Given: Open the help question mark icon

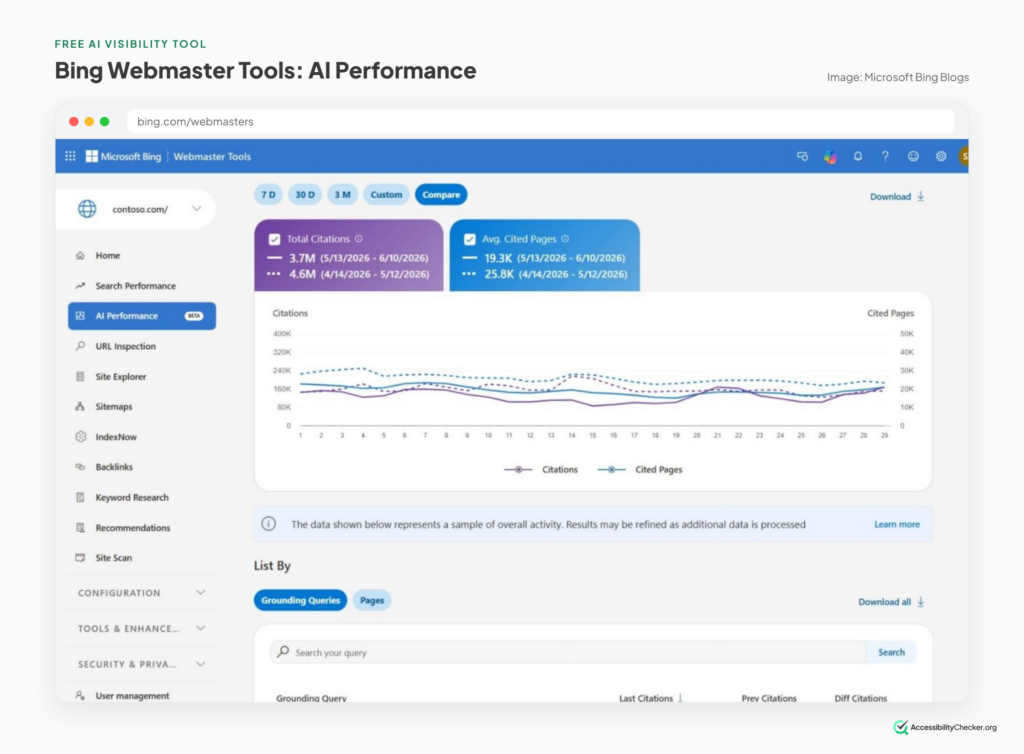Looking at the screenshot, I should tap(885, 156).
